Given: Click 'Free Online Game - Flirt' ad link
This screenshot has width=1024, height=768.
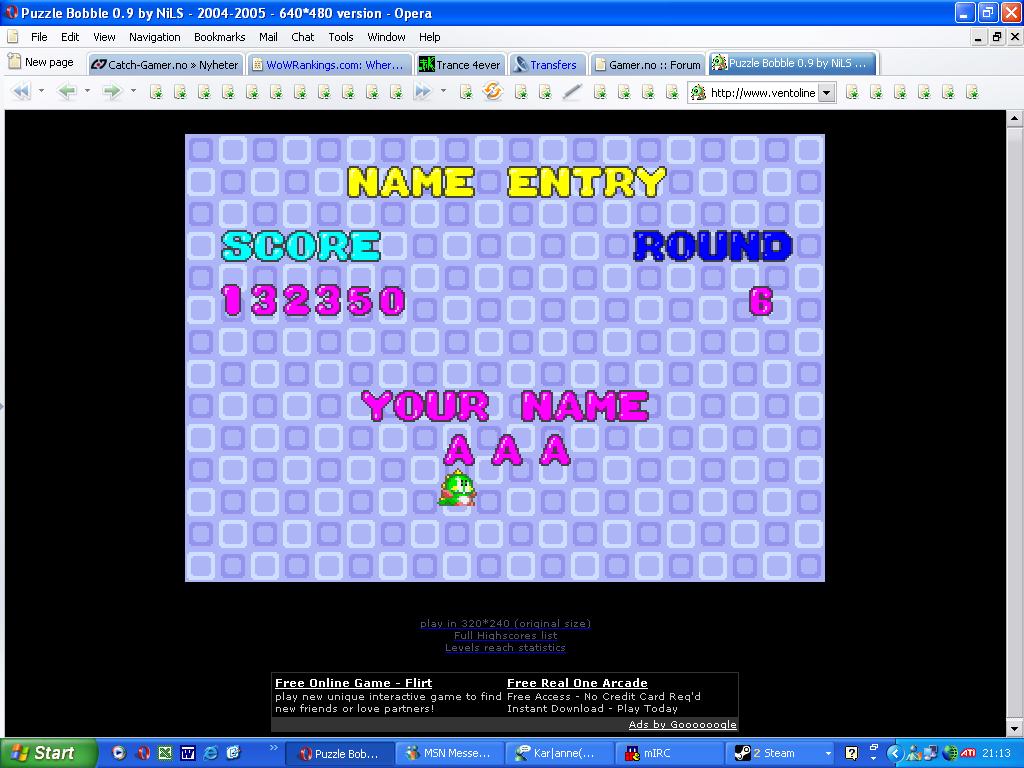Looking at the screenshot, I should pos(353,683).
